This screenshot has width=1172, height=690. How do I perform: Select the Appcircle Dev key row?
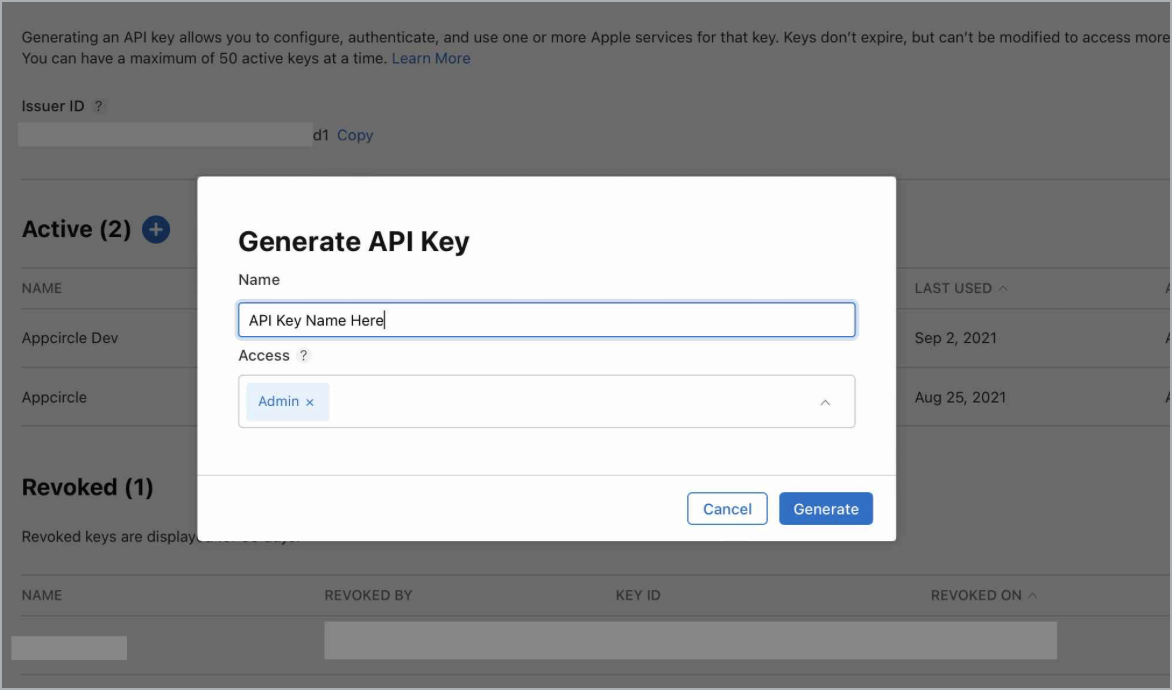coord(70,338)
